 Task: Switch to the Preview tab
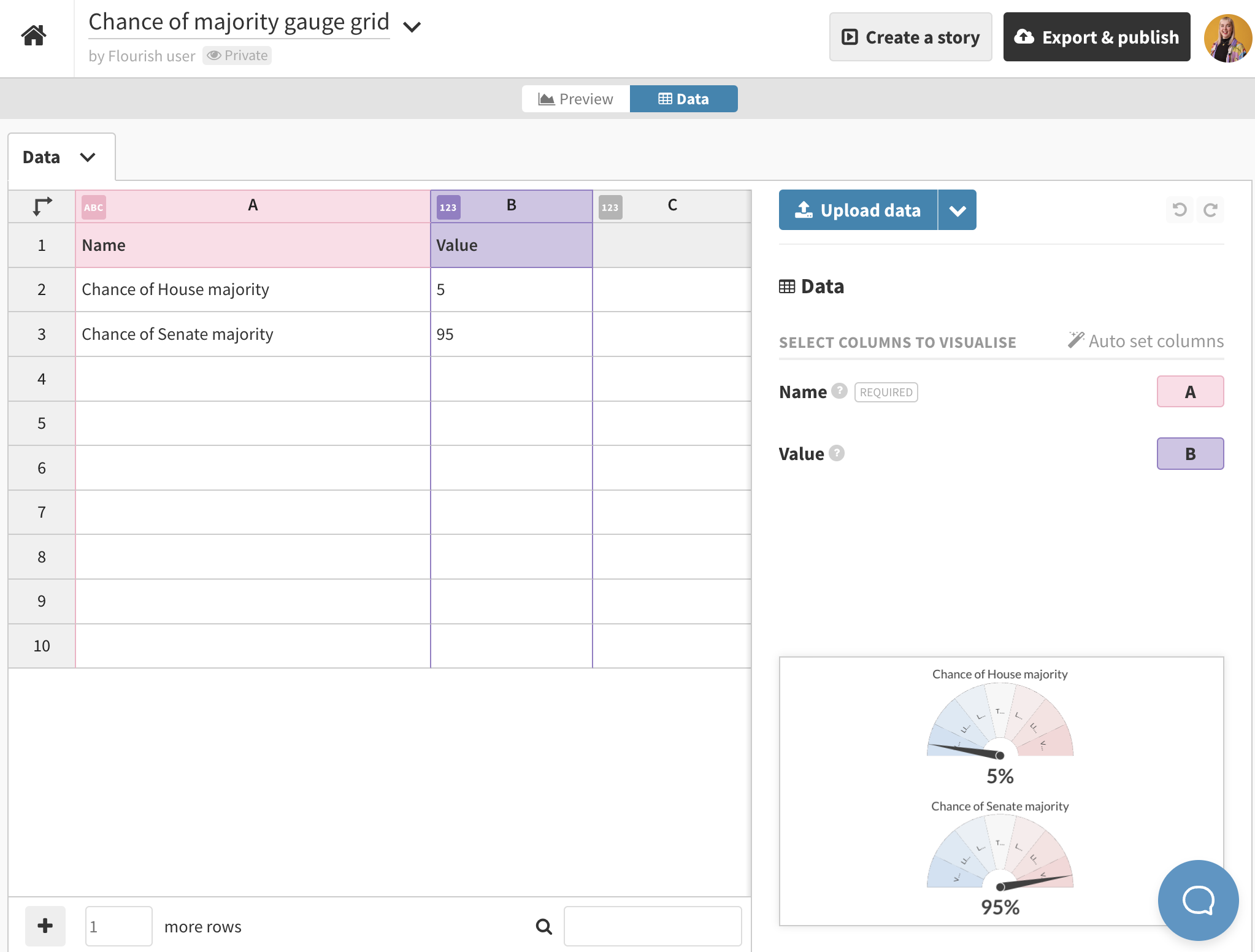coord(575,99)
